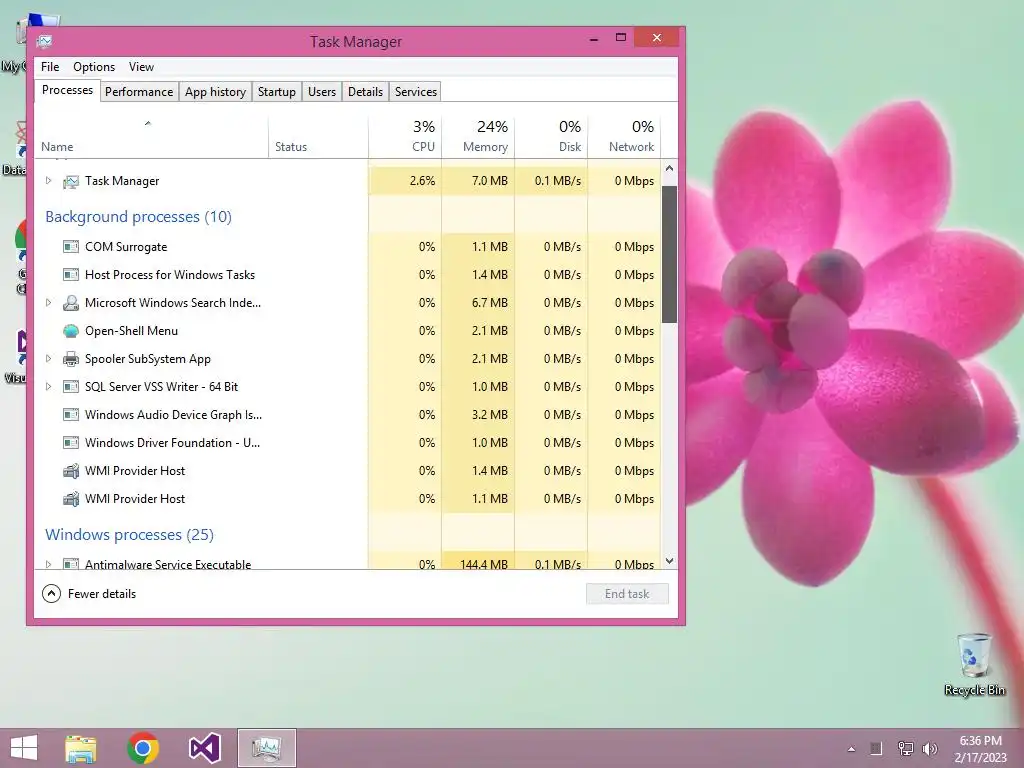Click the second WMI Provider Host icon
Viewport: 1024px width, 768px height.
pos(71,499)
